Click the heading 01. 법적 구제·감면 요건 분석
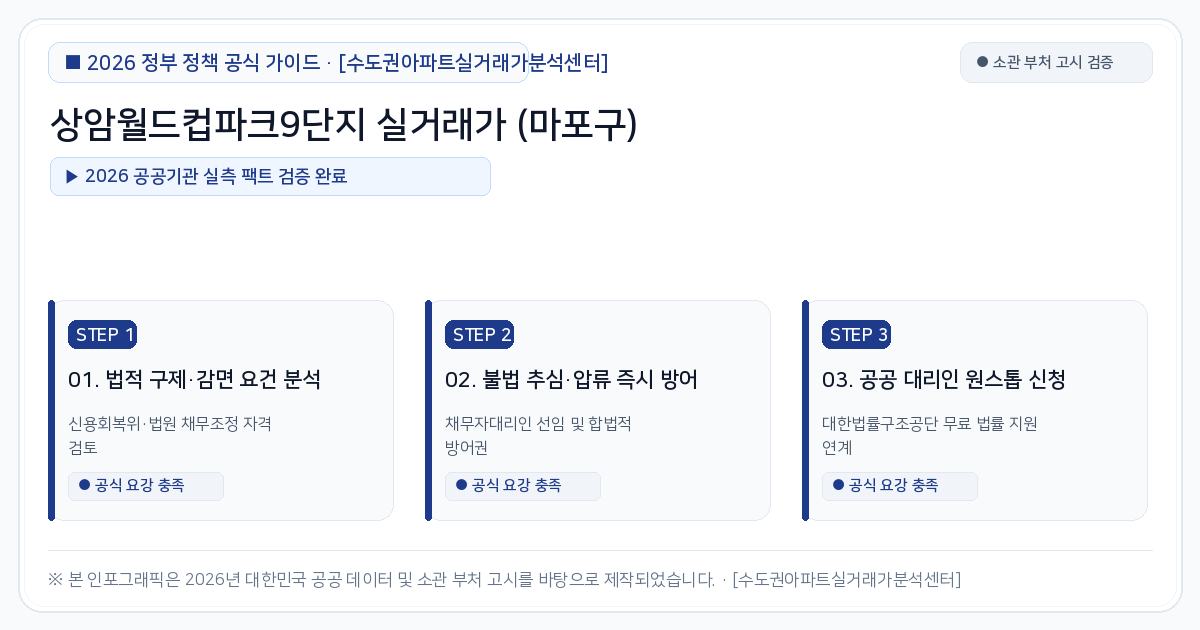Viewport: 1200px width, 630px height. pyautogui.click(x=194, y=380)
